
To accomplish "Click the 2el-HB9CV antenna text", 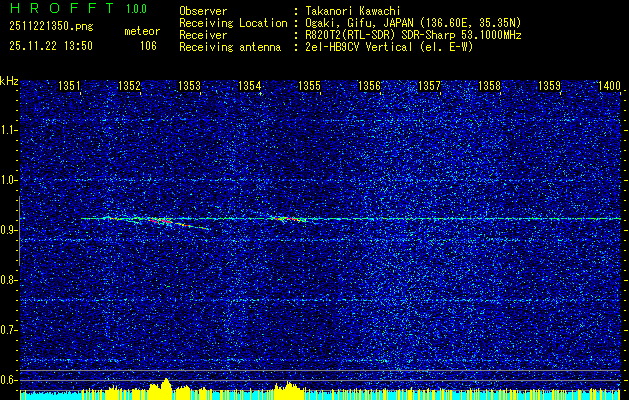I will (387, 47).
